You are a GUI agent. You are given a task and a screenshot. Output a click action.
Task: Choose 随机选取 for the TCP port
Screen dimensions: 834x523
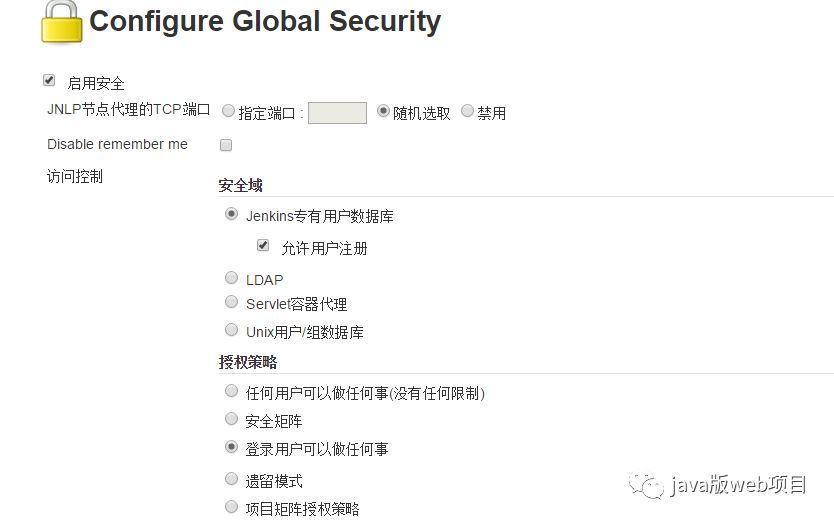[x=384, y=112]
